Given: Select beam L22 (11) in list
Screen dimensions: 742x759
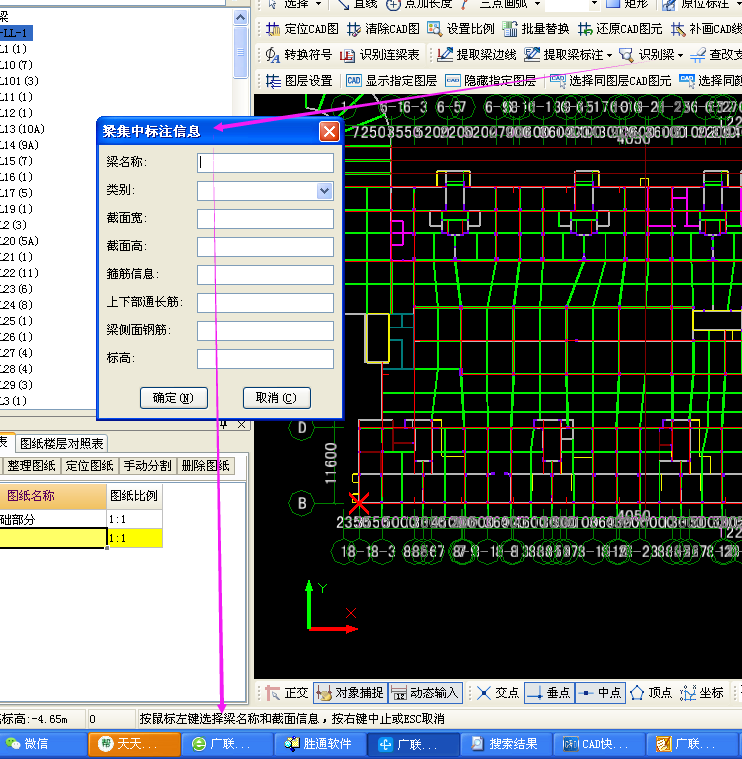Looking at the screenshot, I should click(x=19, y=273).
